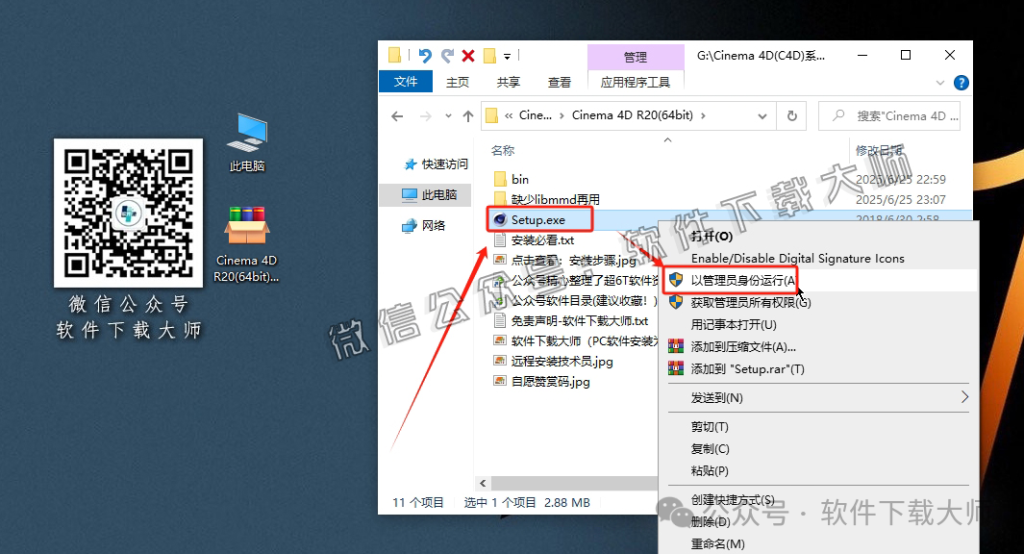The height and width of the screenshot is (554, 1024).
Task: Choose 以管理员身份运行 in context menu
Action: (x=818, y=280)
